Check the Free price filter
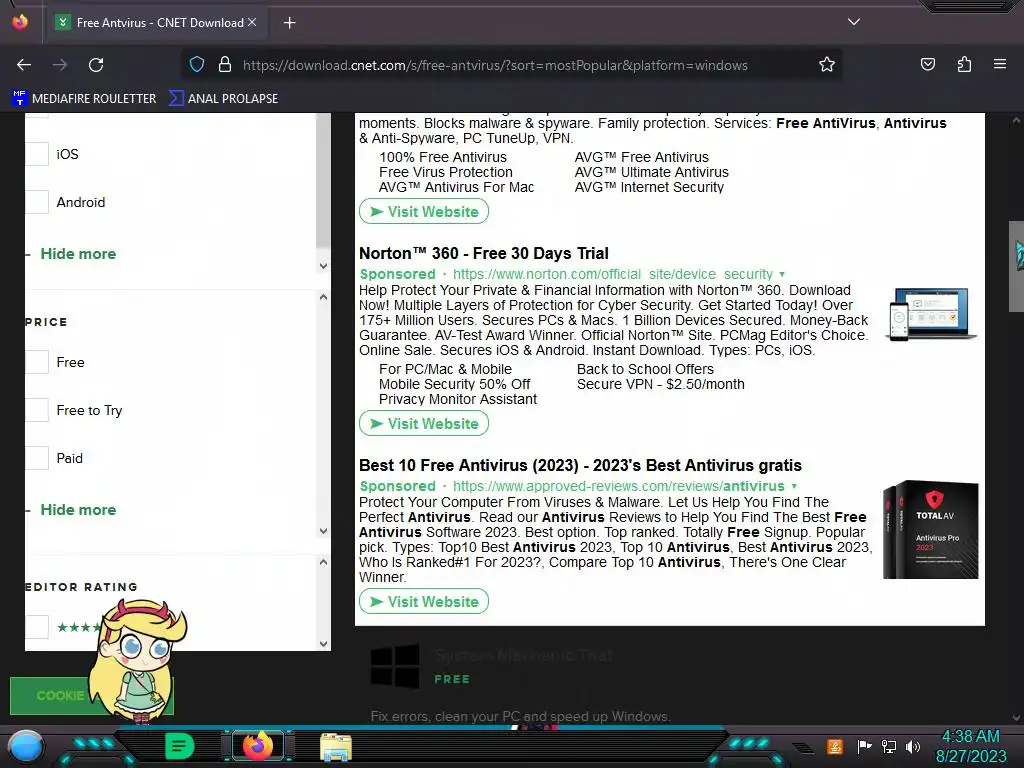 coord(37,362)
